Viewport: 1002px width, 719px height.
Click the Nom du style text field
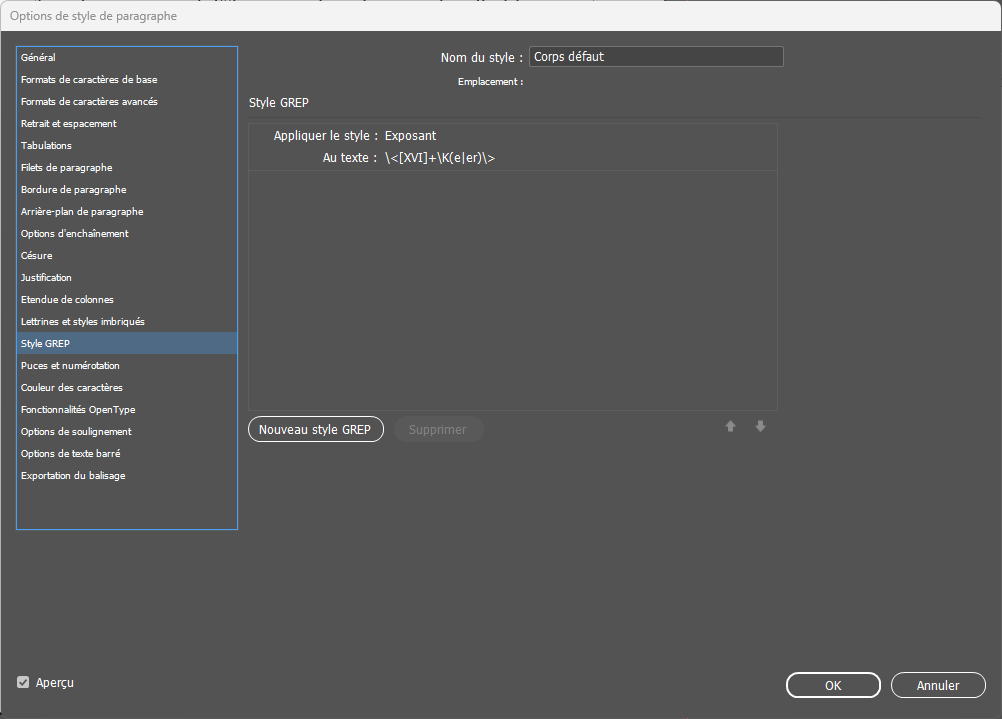655,57
